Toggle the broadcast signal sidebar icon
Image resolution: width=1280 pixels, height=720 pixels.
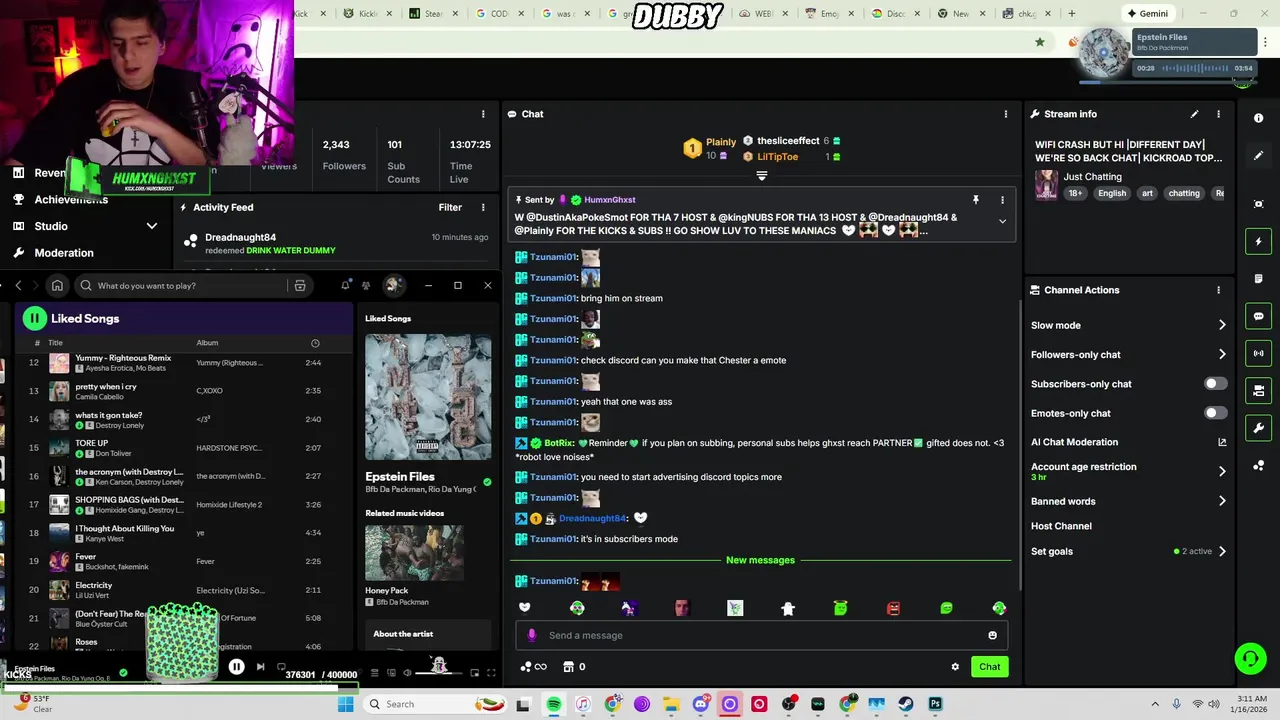coord(1259,353)
